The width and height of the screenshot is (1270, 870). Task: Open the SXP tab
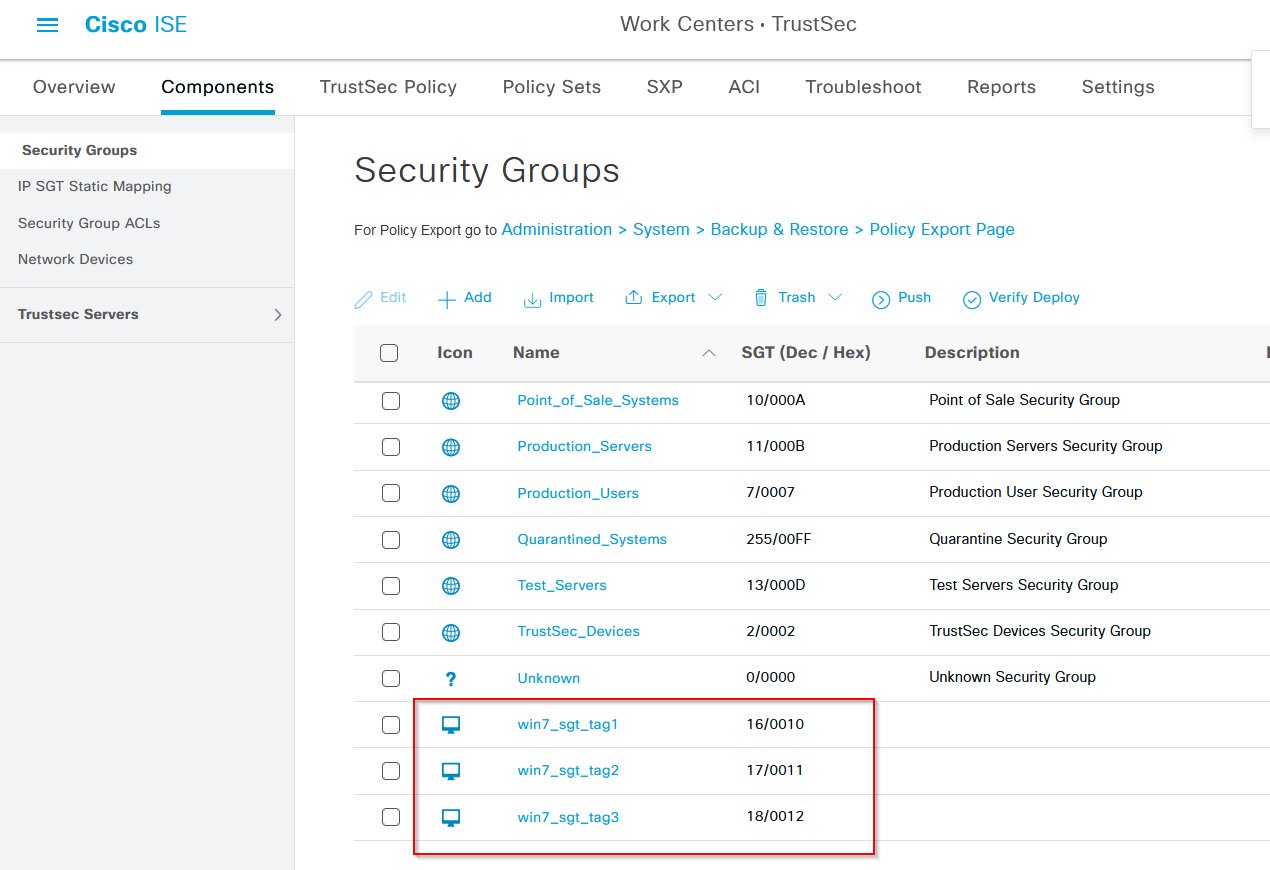point(665,87)
